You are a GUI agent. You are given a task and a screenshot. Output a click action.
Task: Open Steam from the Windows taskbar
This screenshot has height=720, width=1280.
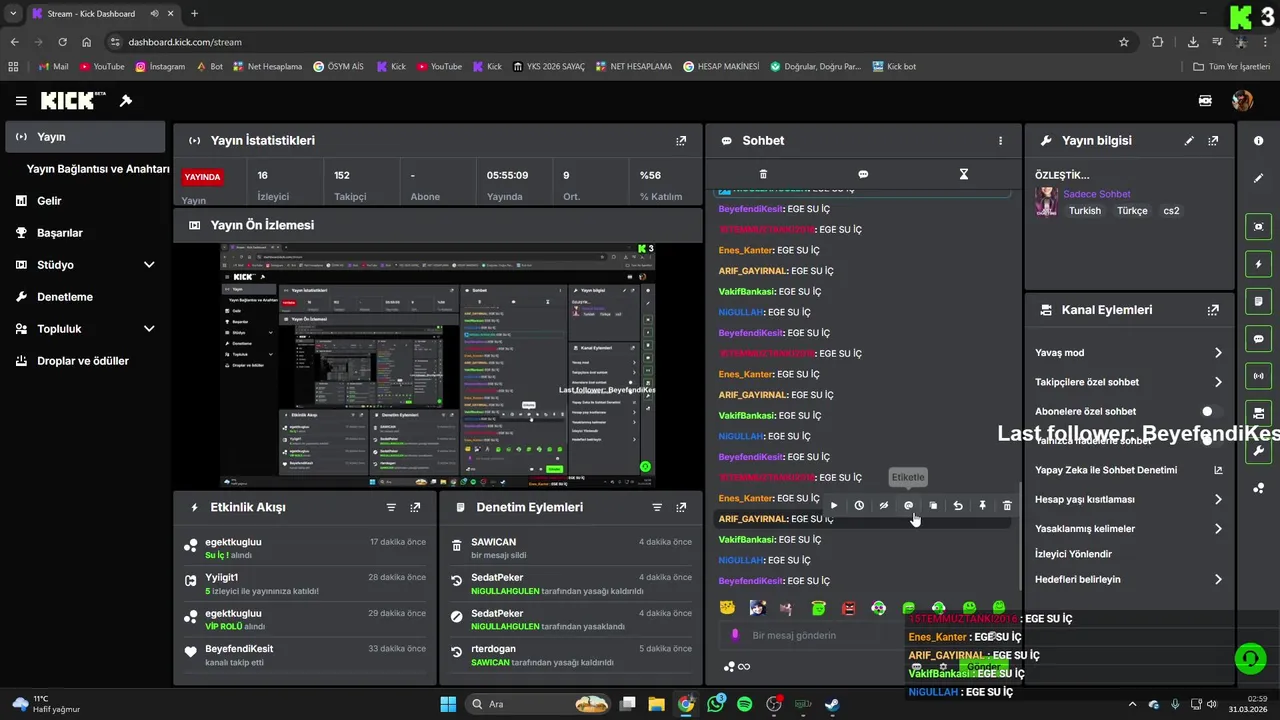tap(832, 704)
